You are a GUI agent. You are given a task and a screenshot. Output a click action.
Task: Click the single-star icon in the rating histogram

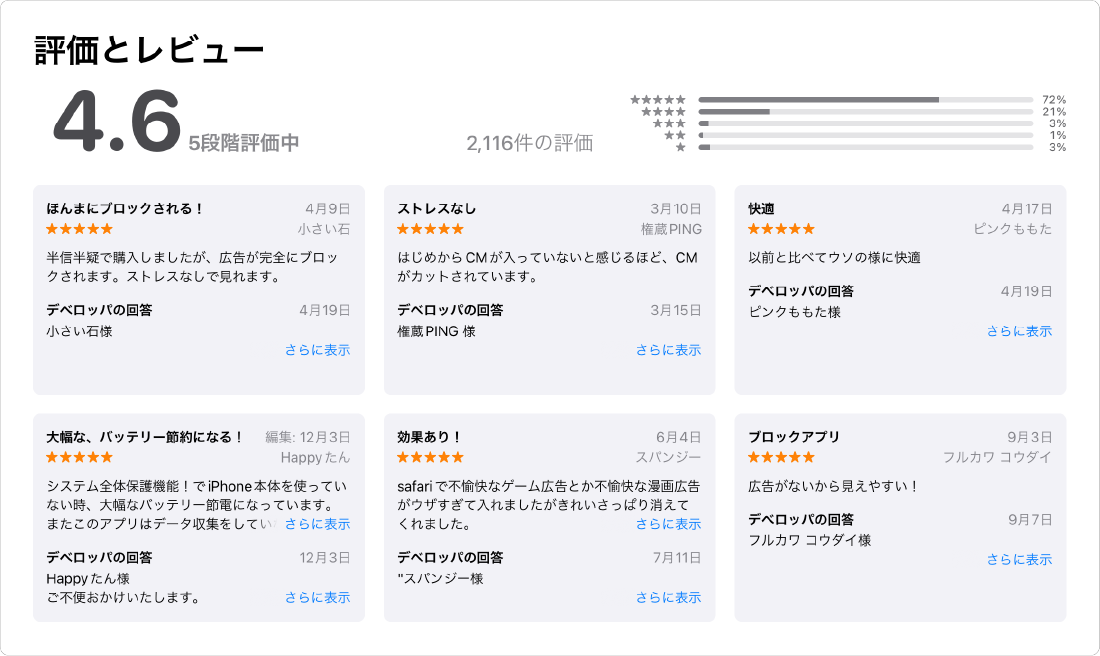point(681,147)
